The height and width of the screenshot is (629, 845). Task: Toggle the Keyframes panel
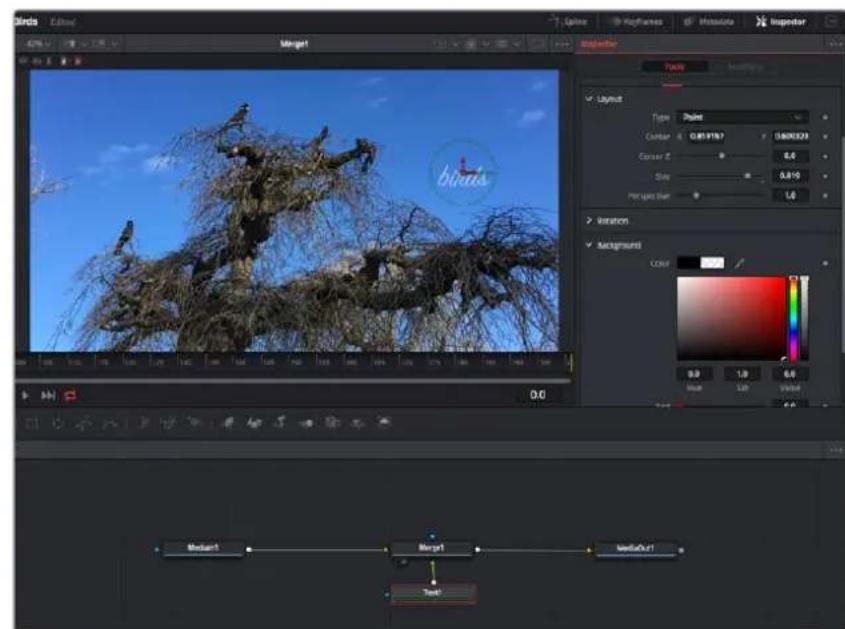637,22
